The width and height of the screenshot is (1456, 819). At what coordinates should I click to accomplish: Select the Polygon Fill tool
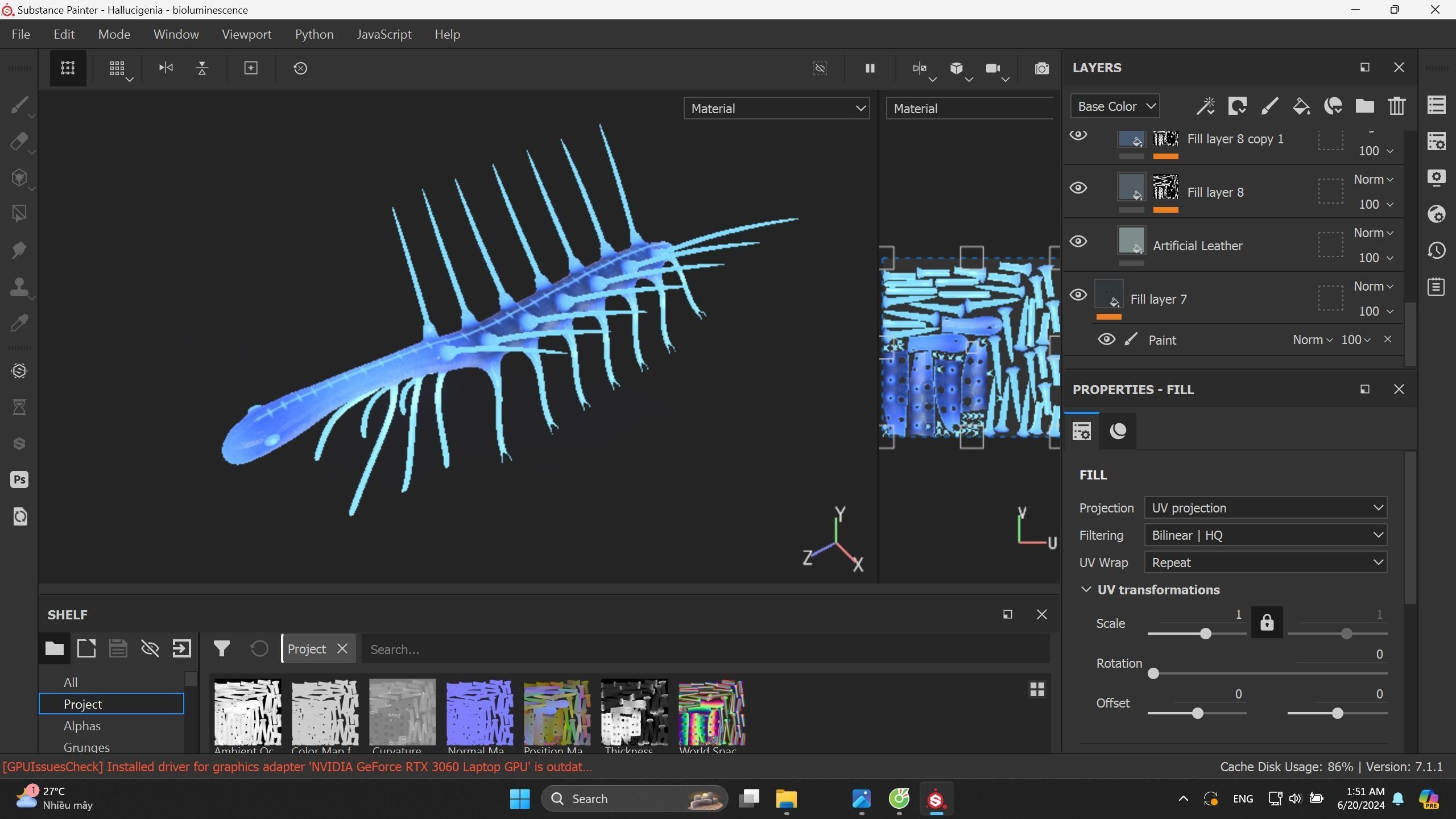19,214
